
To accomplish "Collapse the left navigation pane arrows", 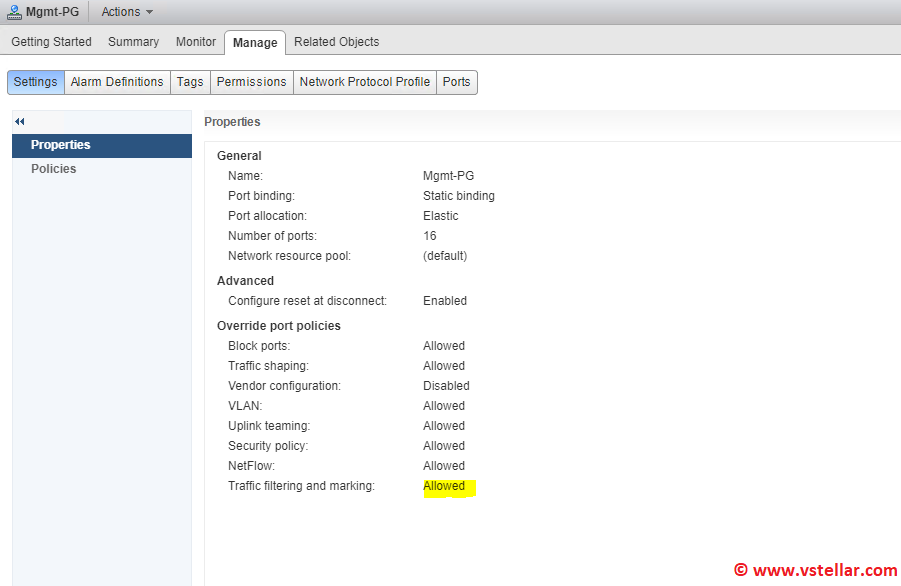I will pyautogui.click(x=19, y=121).
